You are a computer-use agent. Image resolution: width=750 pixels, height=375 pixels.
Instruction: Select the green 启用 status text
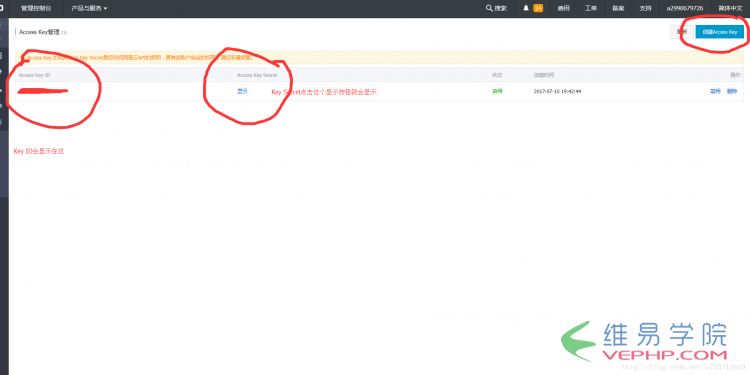pos(497,91)
